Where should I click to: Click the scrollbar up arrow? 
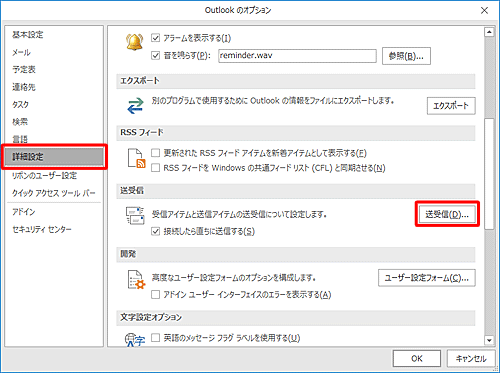coord(489,32)
